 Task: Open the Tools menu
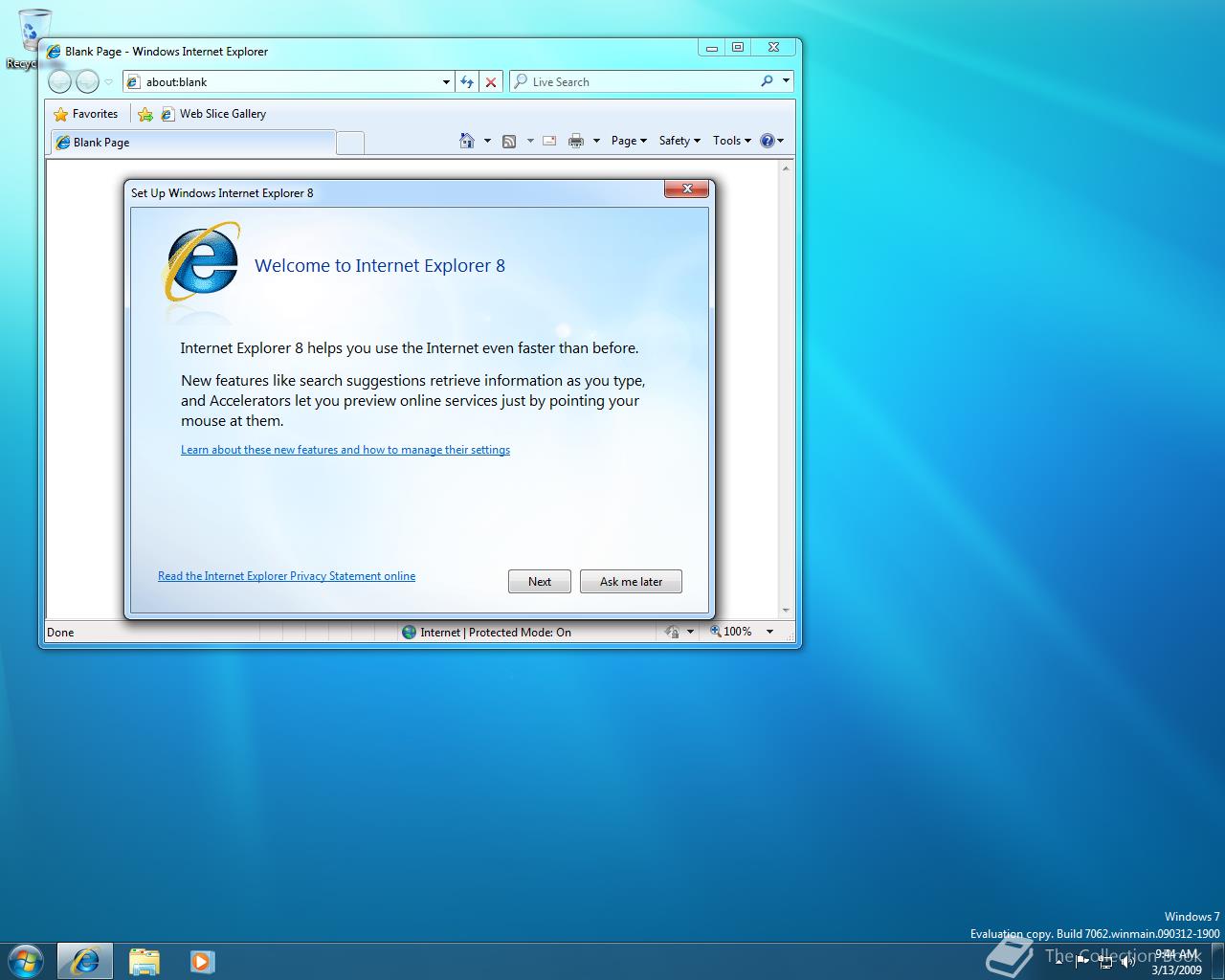tap(731, 141)
